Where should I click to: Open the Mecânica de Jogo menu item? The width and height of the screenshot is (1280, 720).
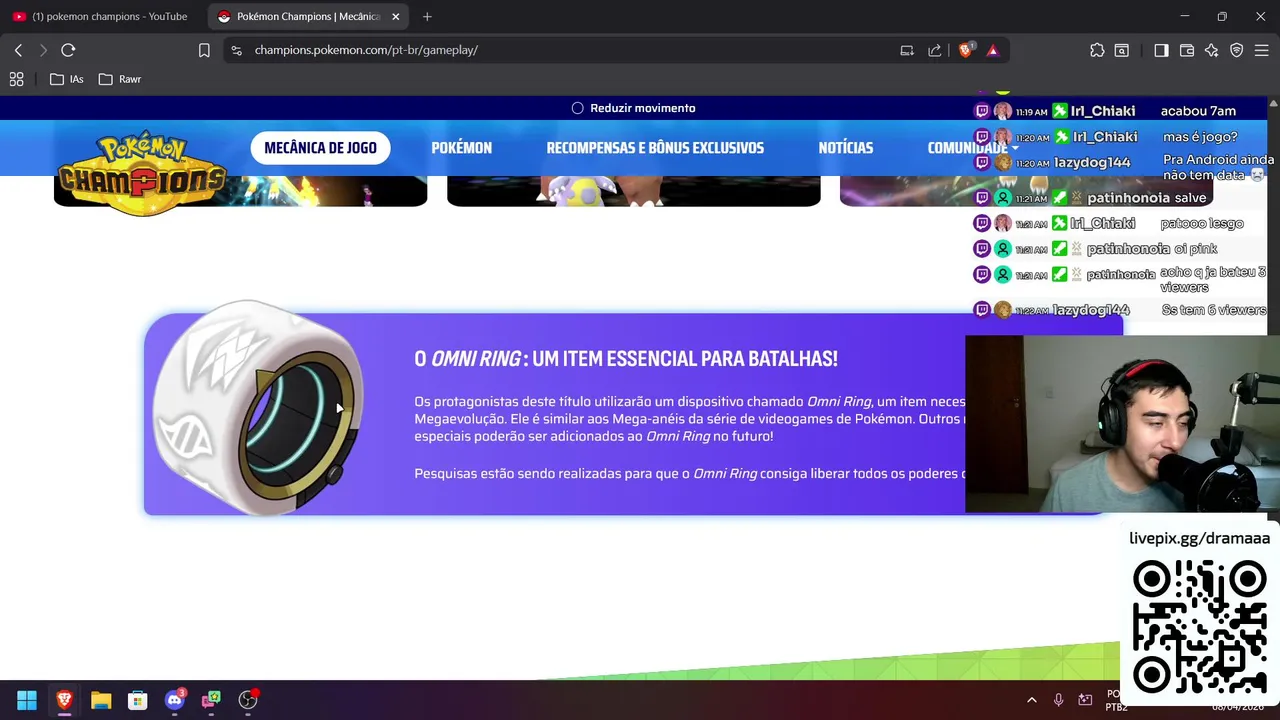pos(320,148)
